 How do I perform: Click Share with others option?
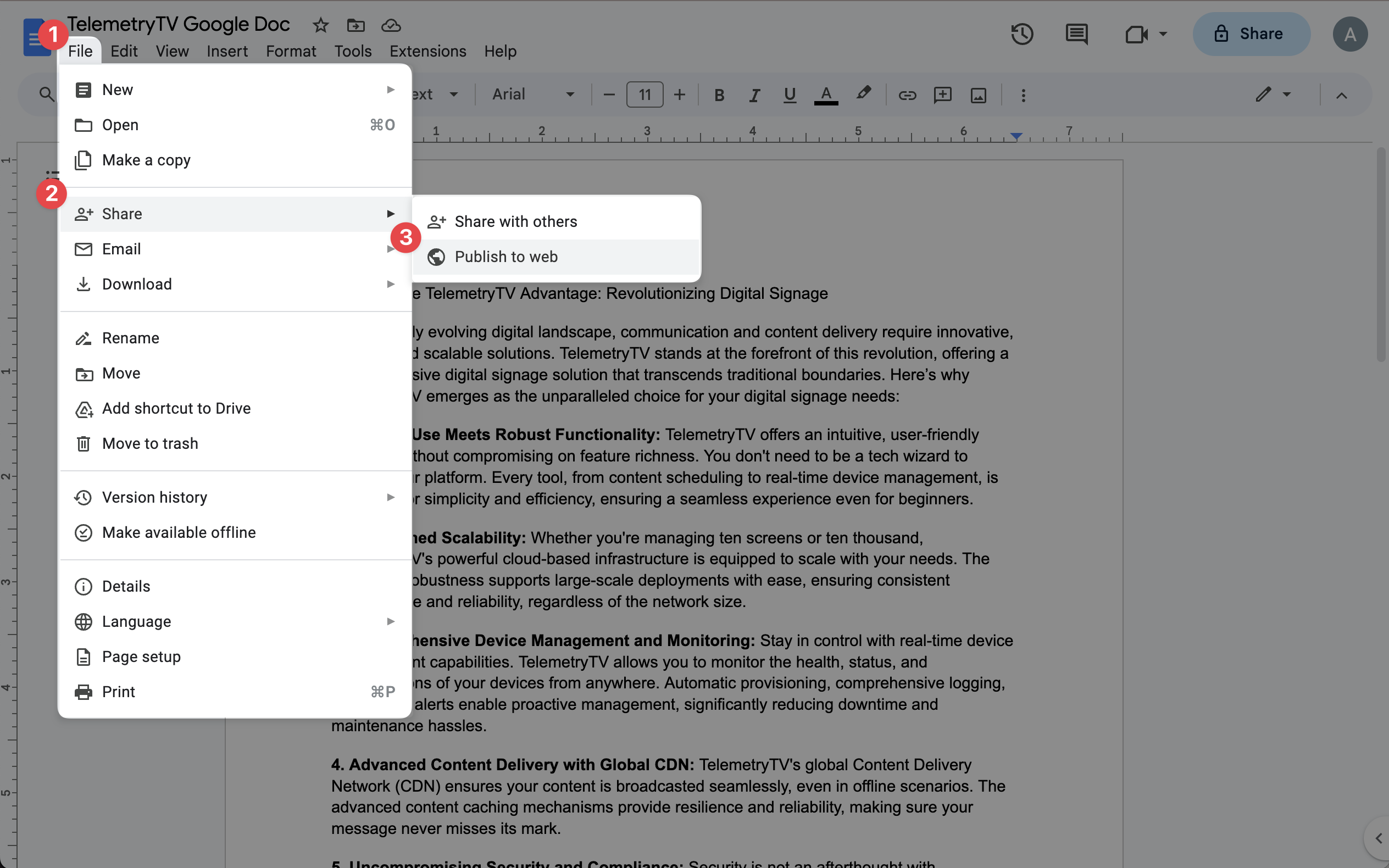tap(515, 221)
